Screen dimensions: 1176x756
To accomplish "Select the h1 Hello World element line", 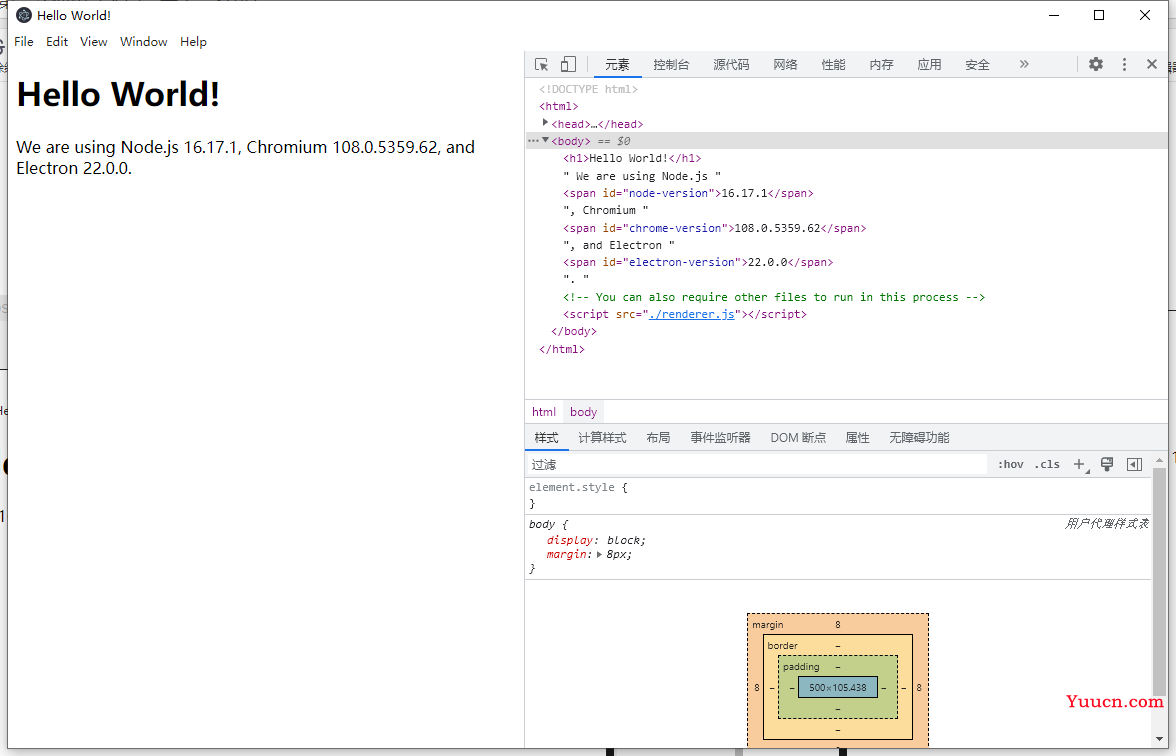I will pyautogui.click(x=632, y=158).
